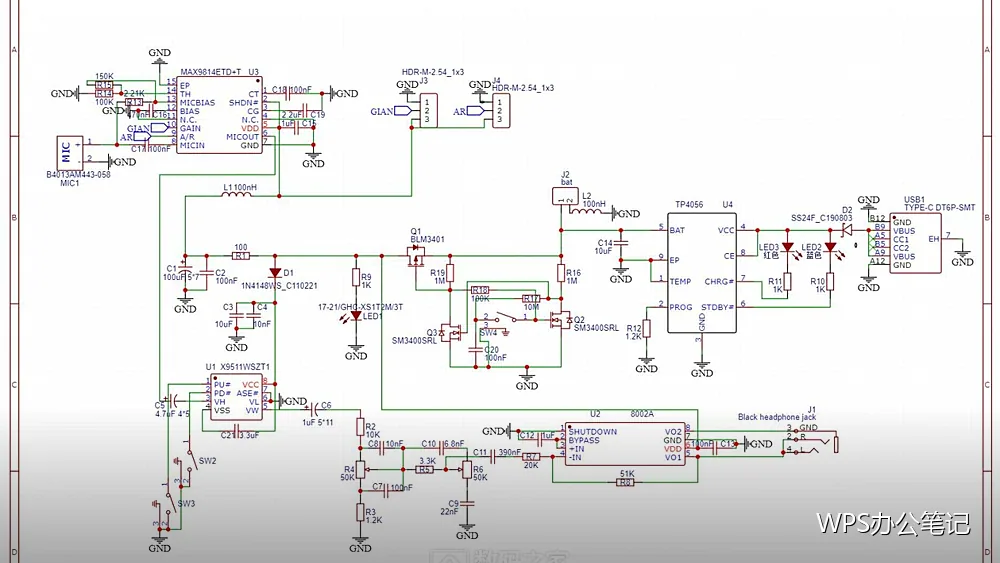Click the Q1 BLM3401 MOSFET symbol
The image size is (1000, 563).
coord(418,258)
